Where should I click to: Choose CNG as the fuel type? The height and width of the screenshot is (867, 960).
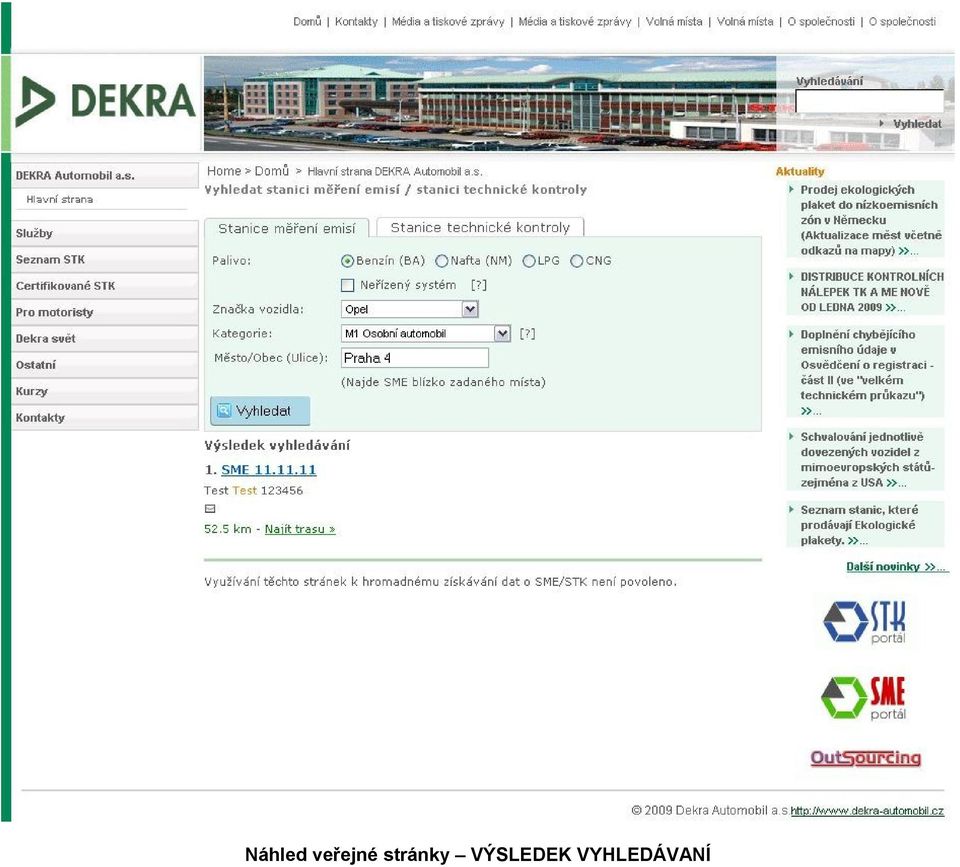(x=576, y=261)
